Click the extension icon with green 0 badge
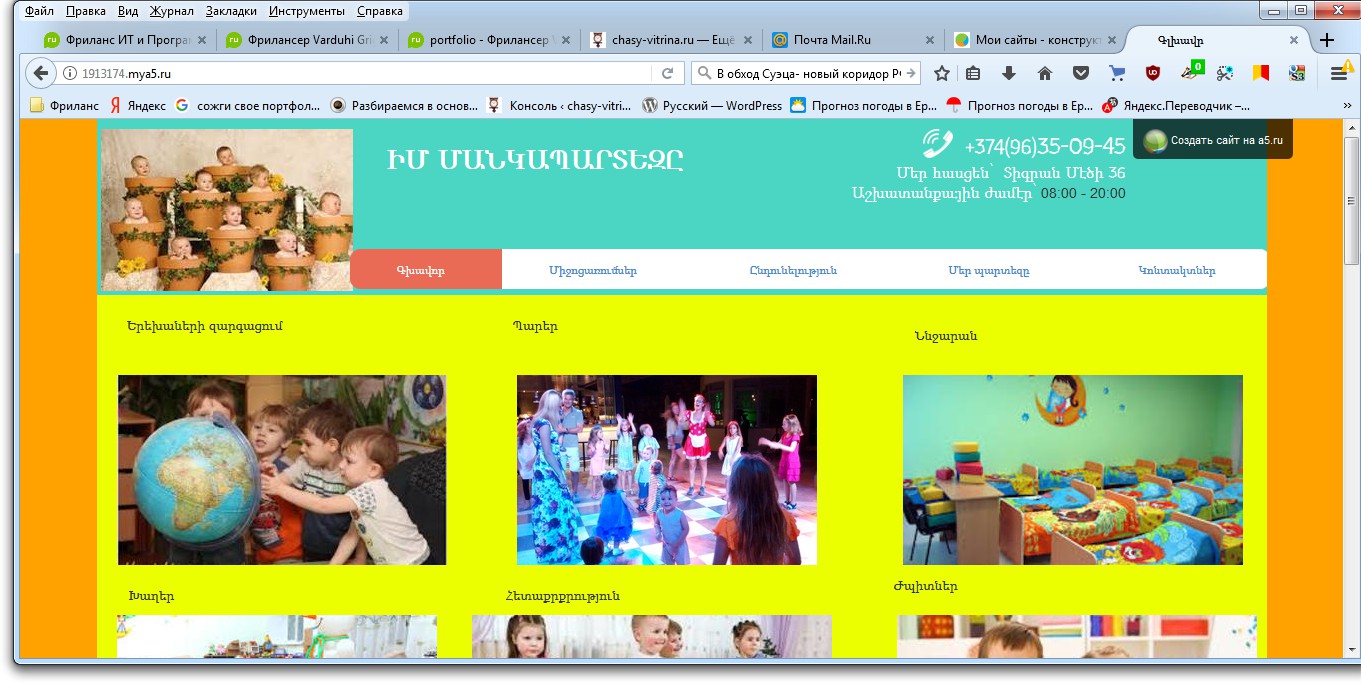The height and width of the screenshot is (684, 1361). (x=1190, y=71)
